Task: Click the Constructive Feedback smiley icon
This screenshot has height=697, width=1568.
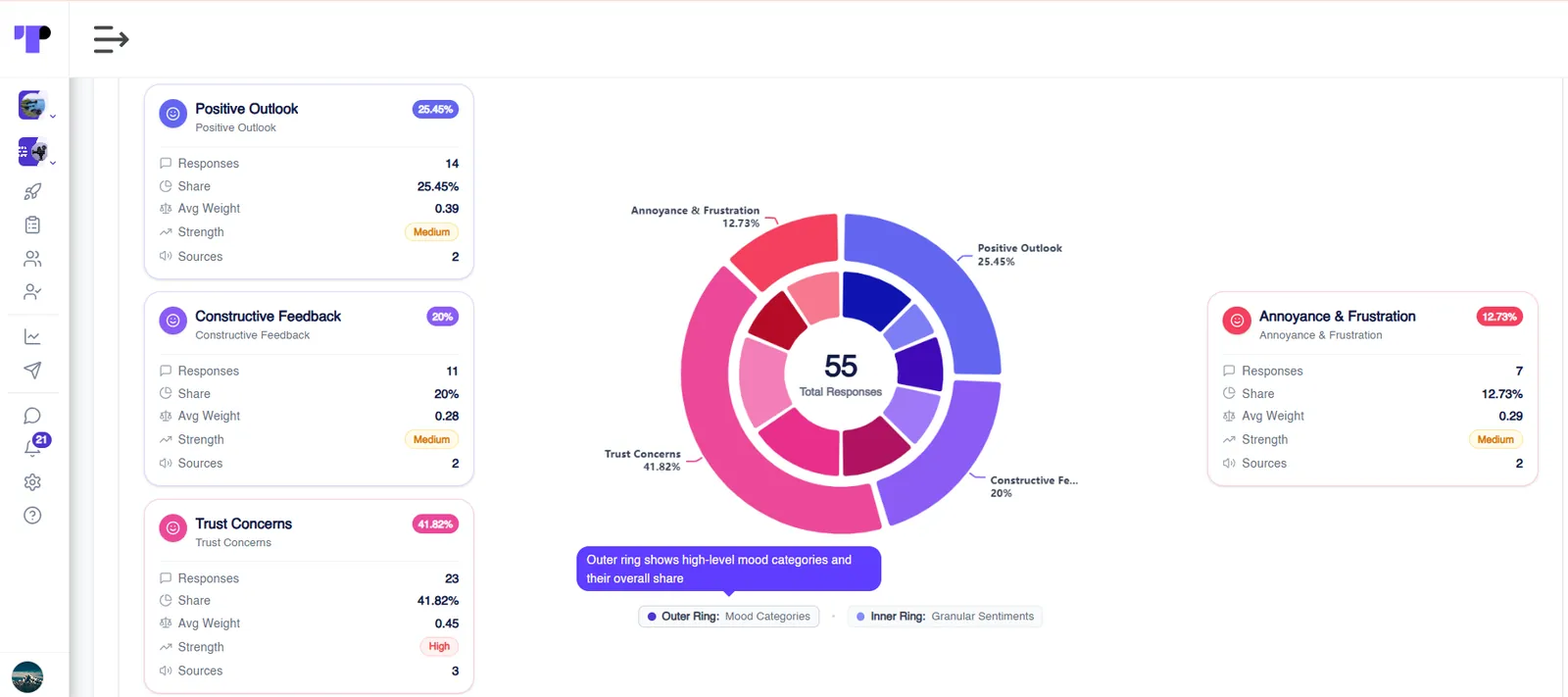Action: coord(172,321)
